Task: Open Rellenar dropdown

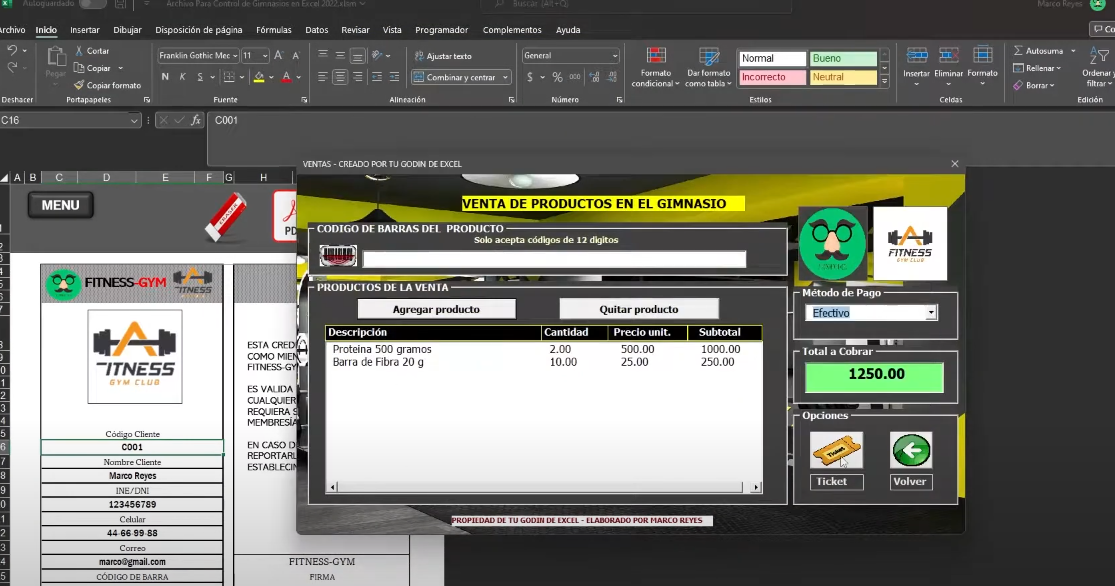Action: (x=1037, y=68)
